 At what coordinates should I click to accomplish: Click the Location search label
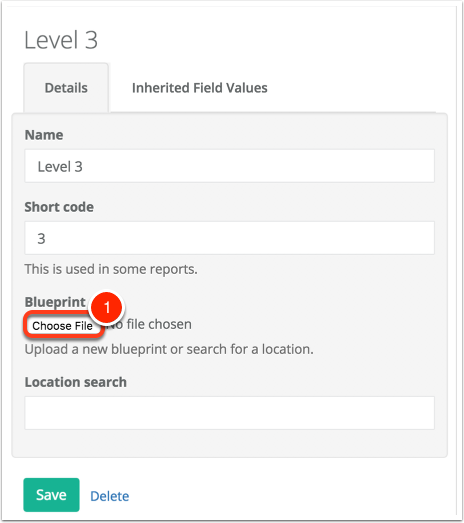(x=76, y=382)
